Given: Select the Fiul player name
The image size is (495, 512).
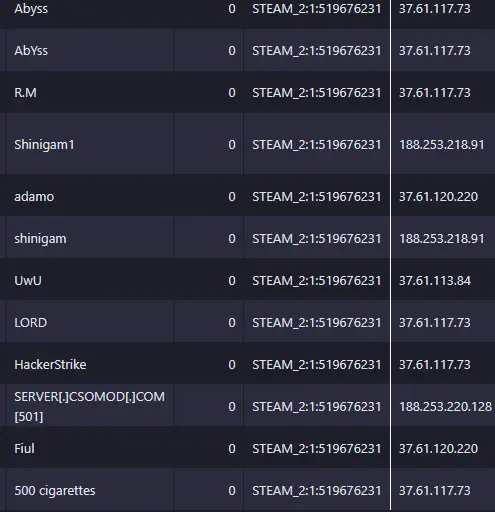Looking at the screenshot, I should pos(24,448).
